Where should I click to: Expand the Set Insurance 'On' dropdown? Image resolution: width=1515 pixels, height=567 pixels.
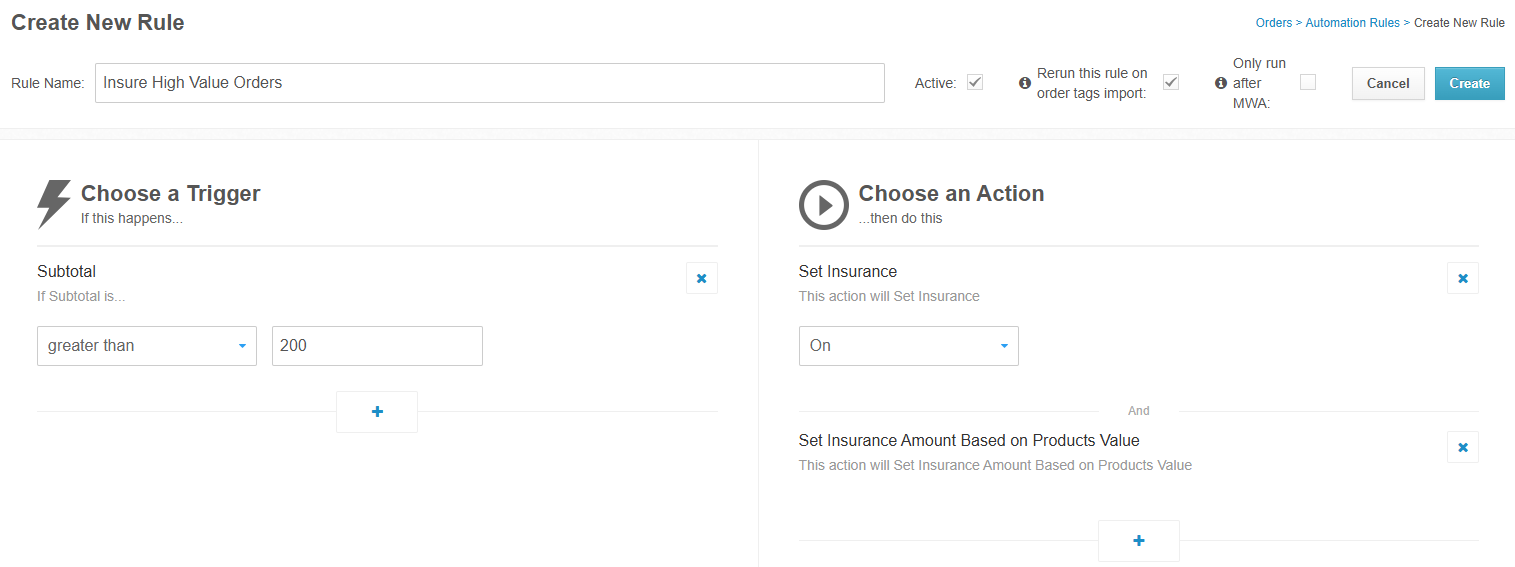pyautogui.click(x=908, y=346)
